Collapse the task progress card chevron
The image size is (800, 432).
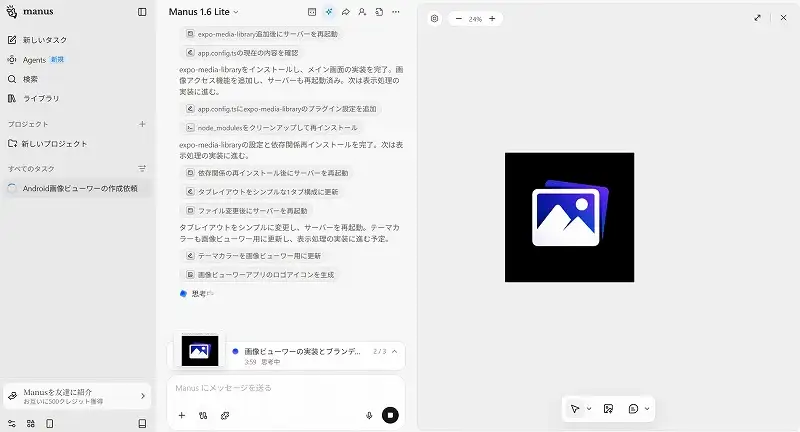[394, 351]
